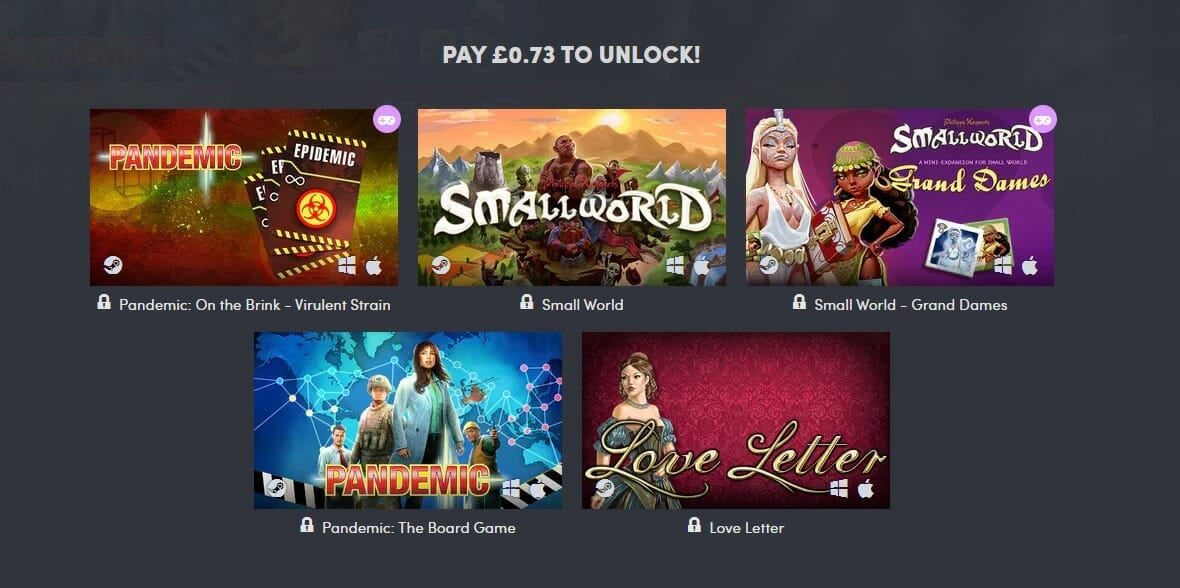
Task: Click the Pay £0.73 to Unlock heading
Action: pyautogui.click(x=571, y=55)
